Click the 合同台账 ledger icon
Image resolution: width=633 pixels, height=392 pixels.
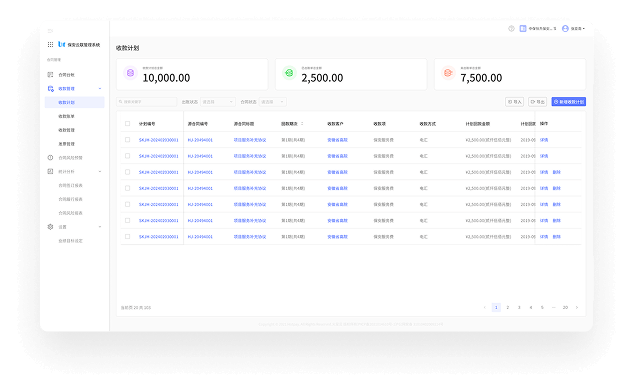click(x=50, y=75)
